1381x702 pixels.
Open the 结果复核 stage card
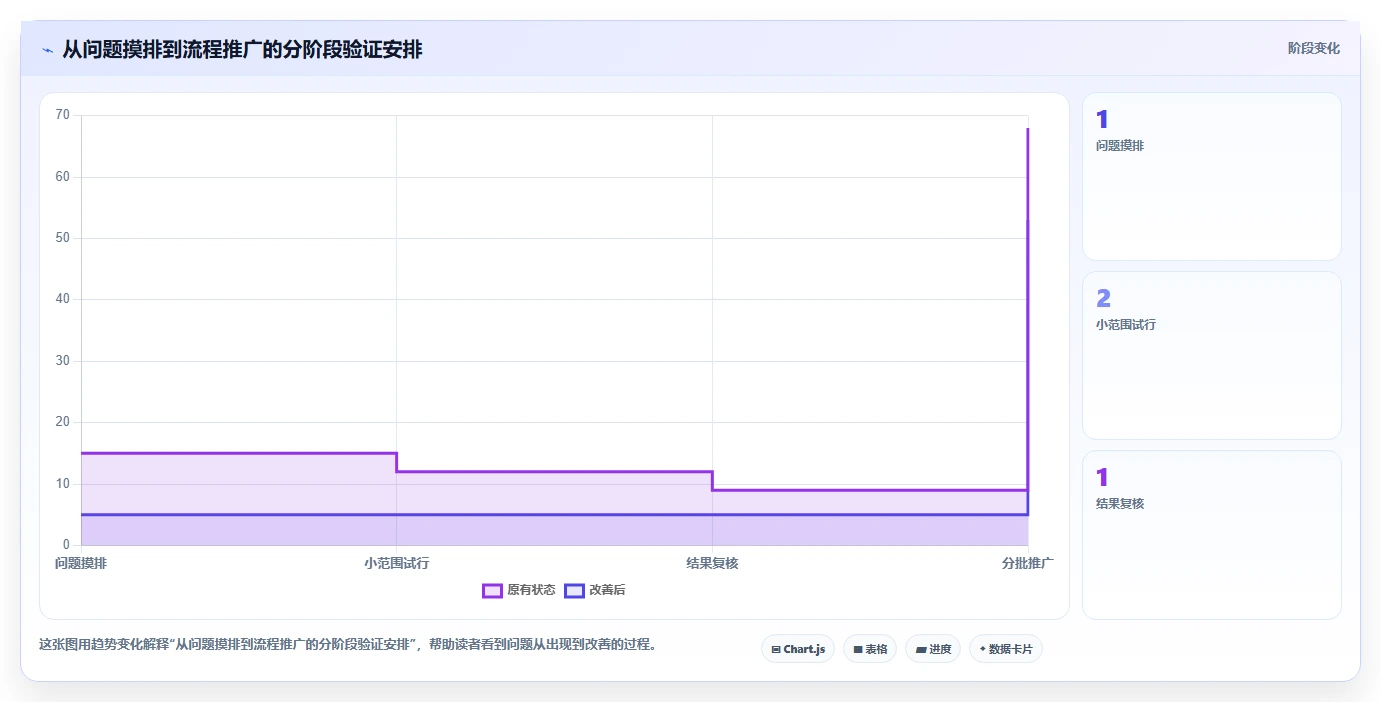tap(1212, 535)
